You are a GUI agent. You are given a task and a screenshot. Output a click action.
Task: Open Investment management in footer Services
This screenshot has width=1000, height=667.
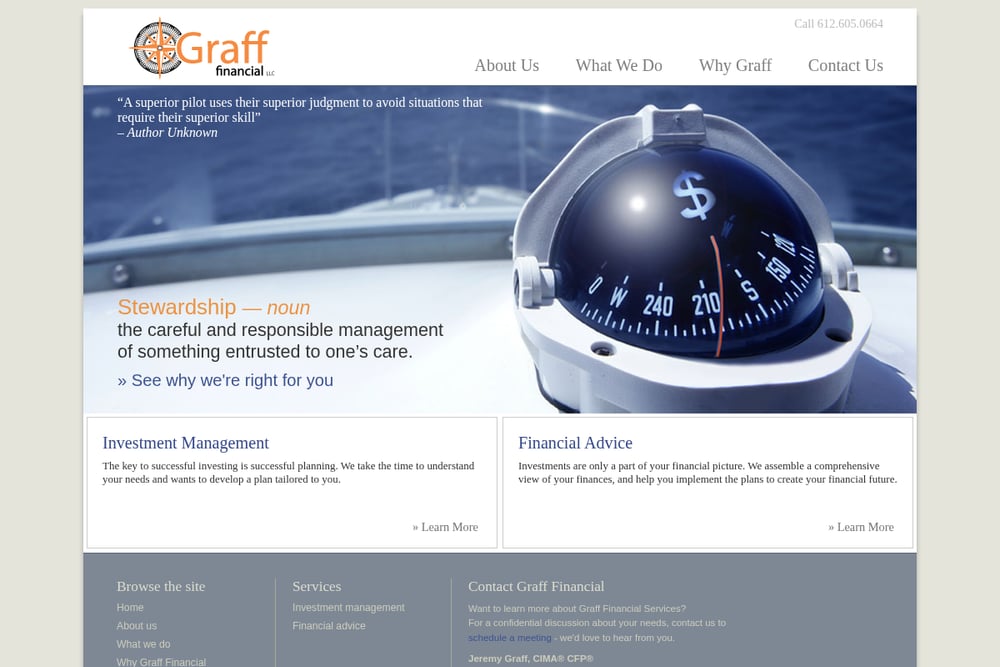[x=348, y=608]
